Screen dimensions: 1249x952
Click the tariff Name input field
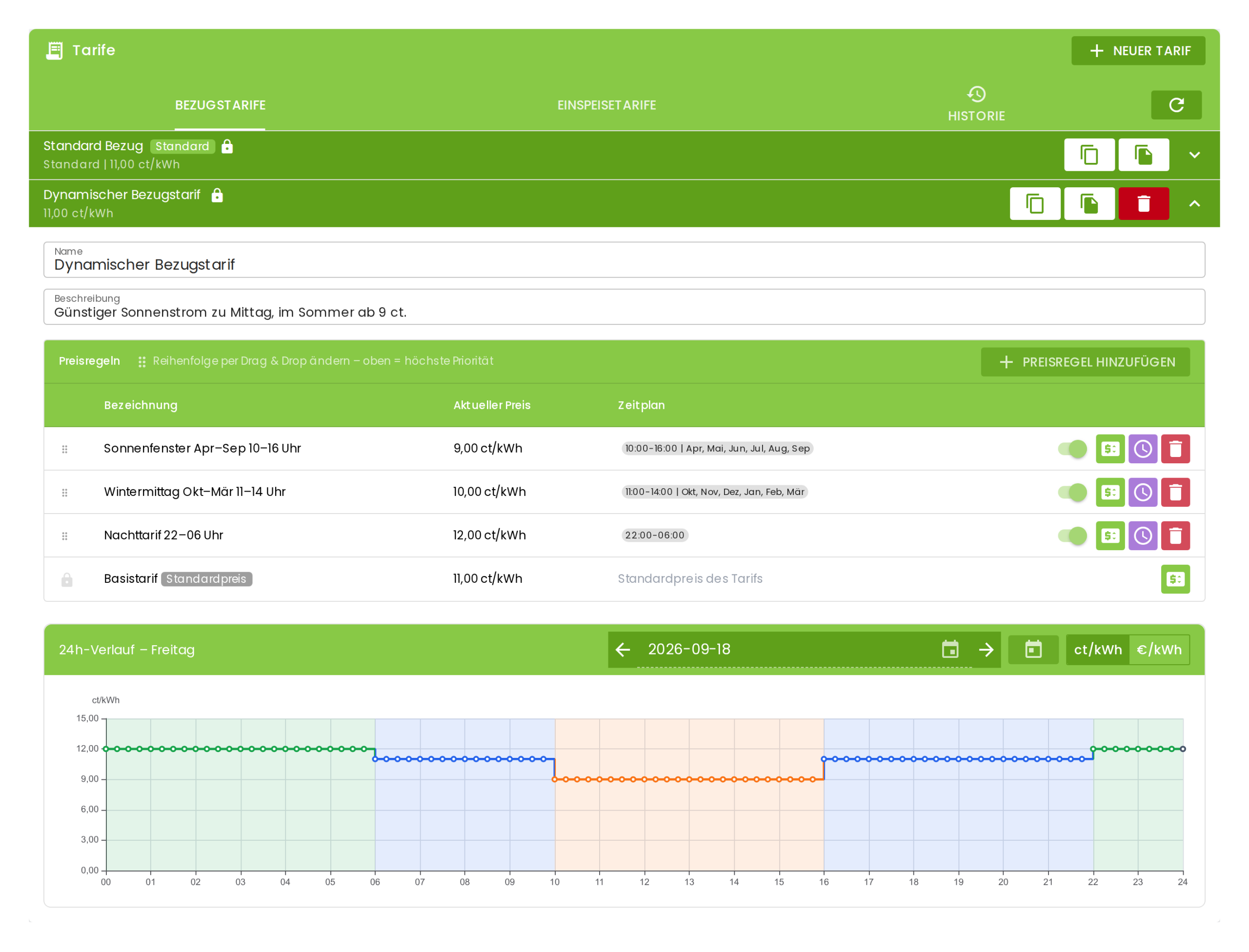[624, 260]
